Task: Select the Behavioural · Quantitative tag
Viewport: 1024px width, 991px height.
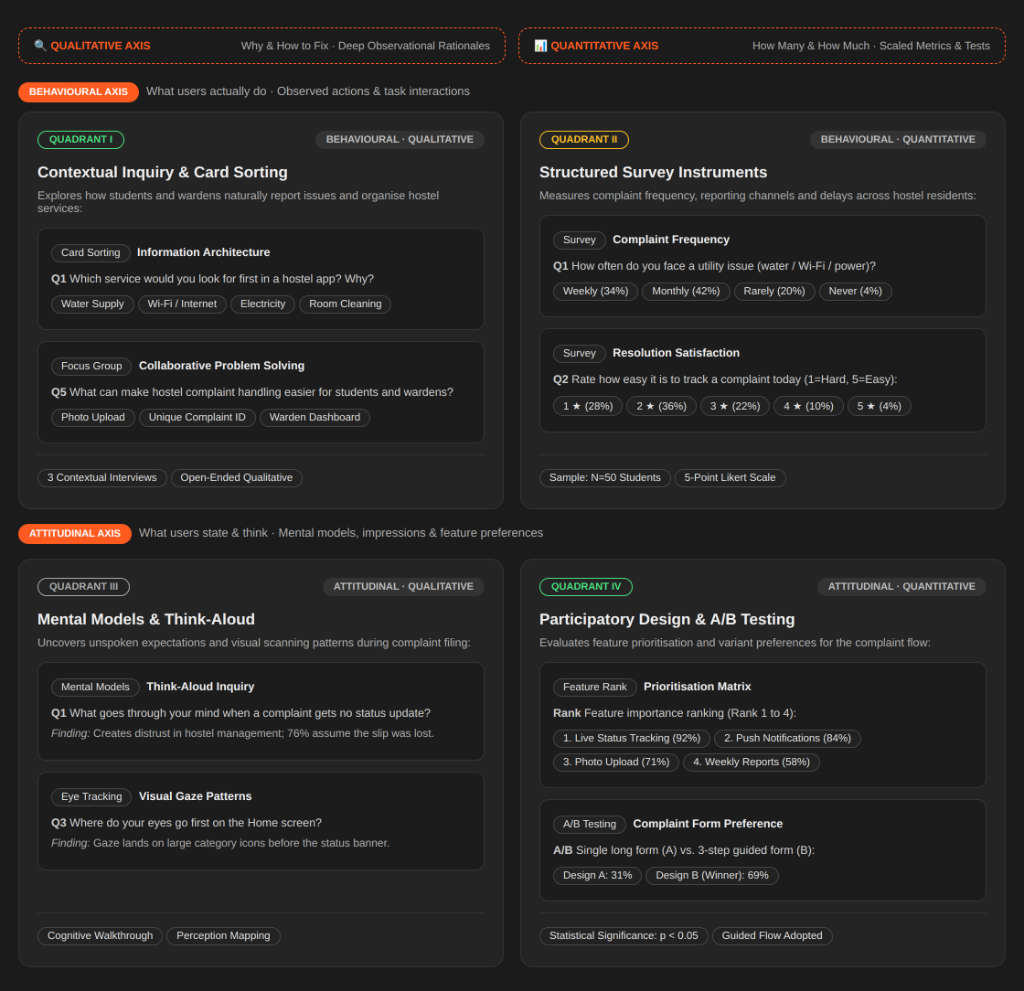Action: pos(898,140)
